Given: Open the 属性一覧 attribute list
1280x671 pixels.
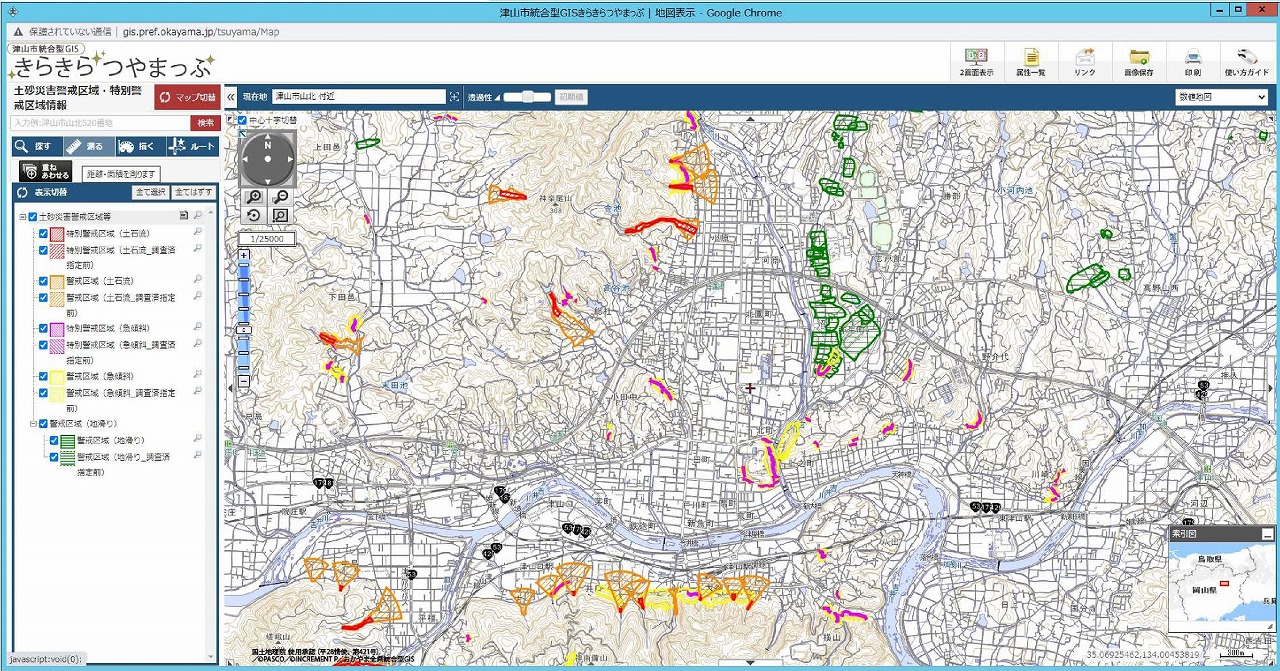Looking at the screenshot, I should coord(1031,62).
